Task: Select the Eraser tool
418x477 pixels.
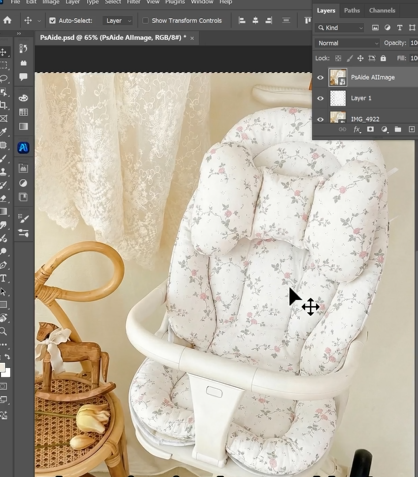Action: 3,199
